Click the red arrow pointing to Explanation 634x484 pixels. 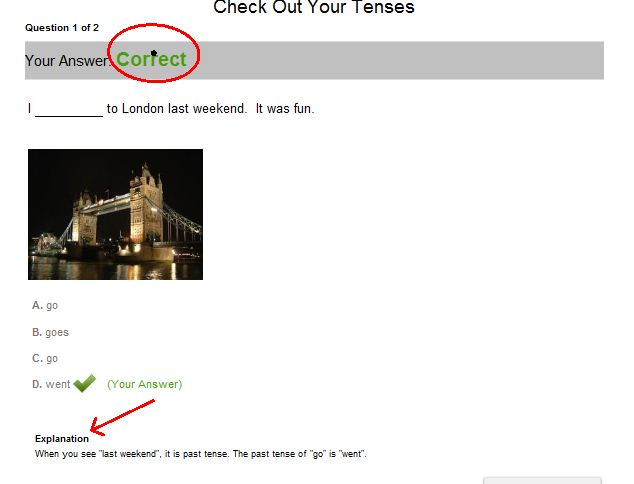pos(122,418)
